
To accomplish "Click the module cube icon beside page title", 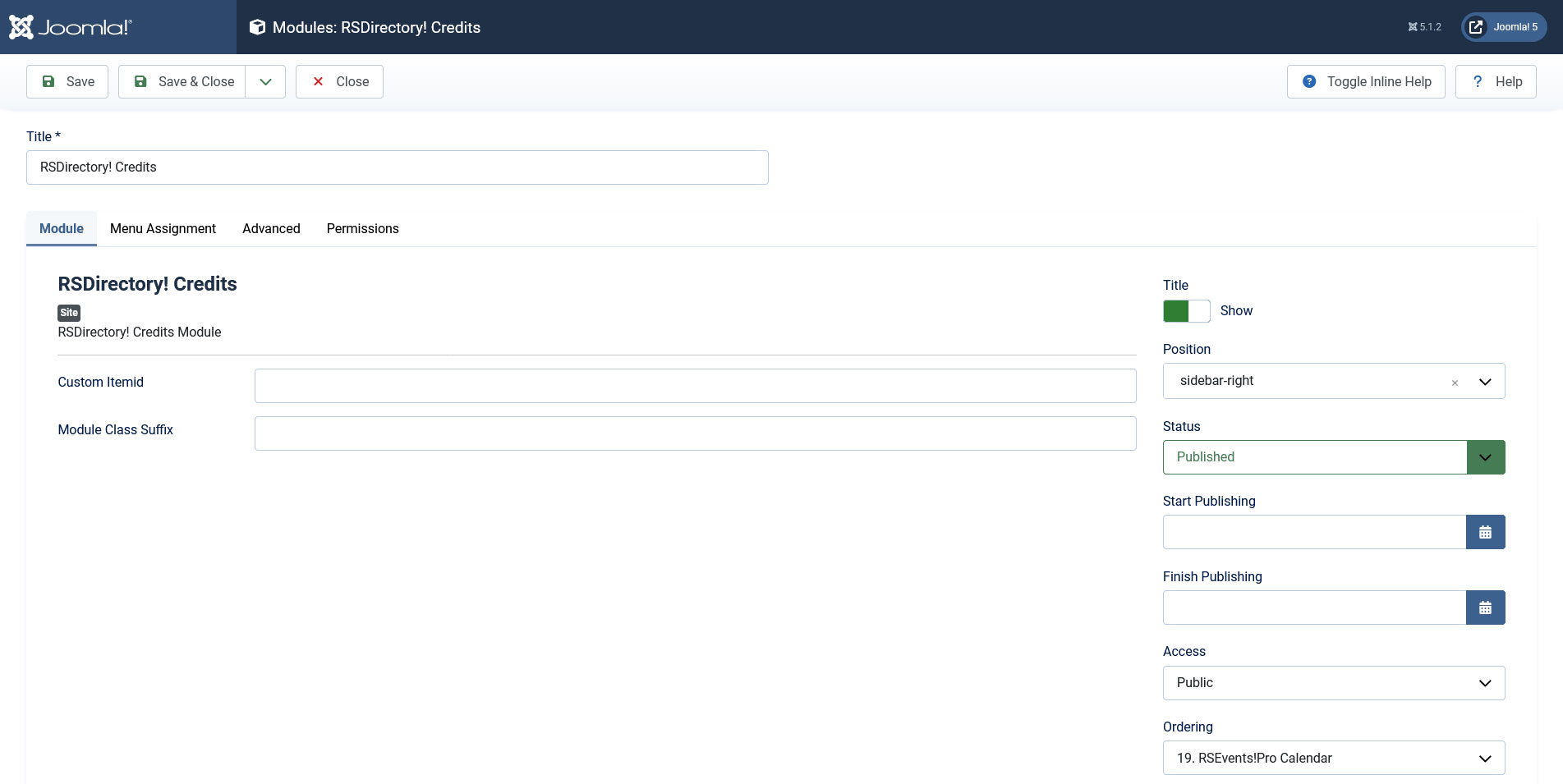I will coord(257,27).
